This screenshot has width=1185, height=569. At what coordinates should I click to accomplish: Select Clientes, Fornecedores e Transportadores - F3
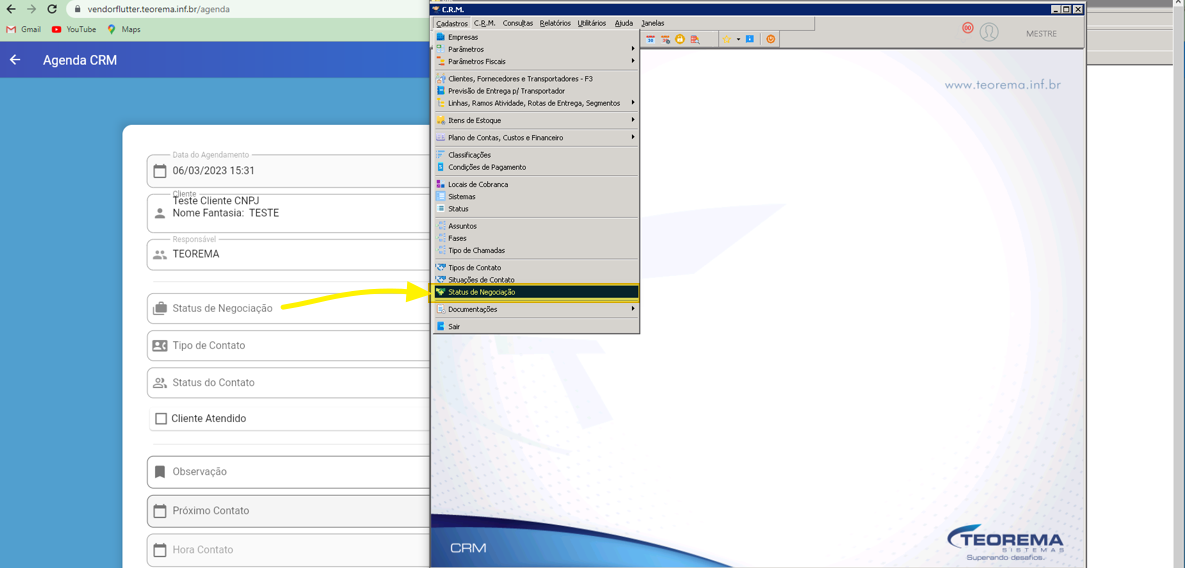click(535, 79)
